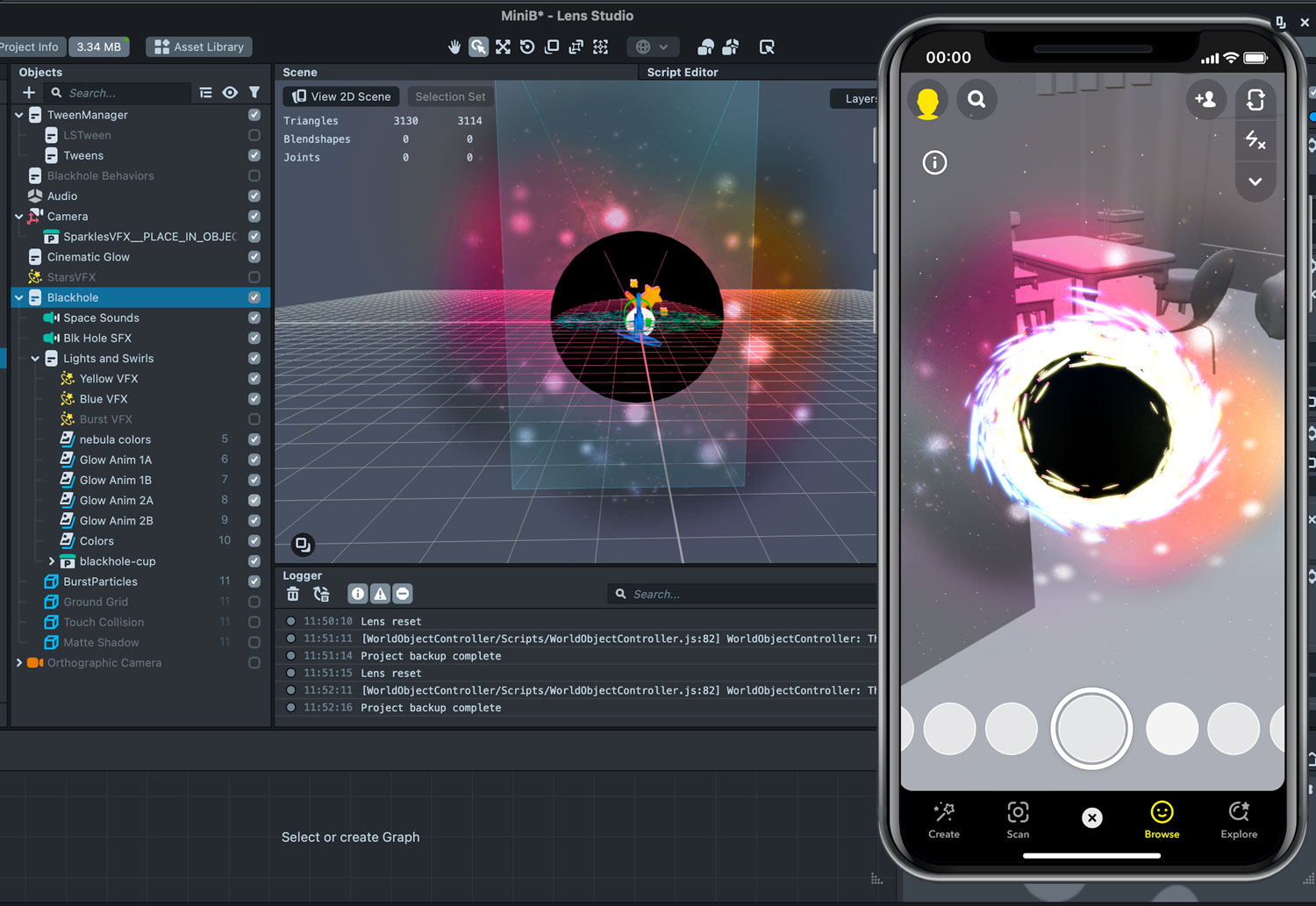Expand the Orthographic Camera tree item
Viewport: 1316px width, 906px height.
coord(19,662)
